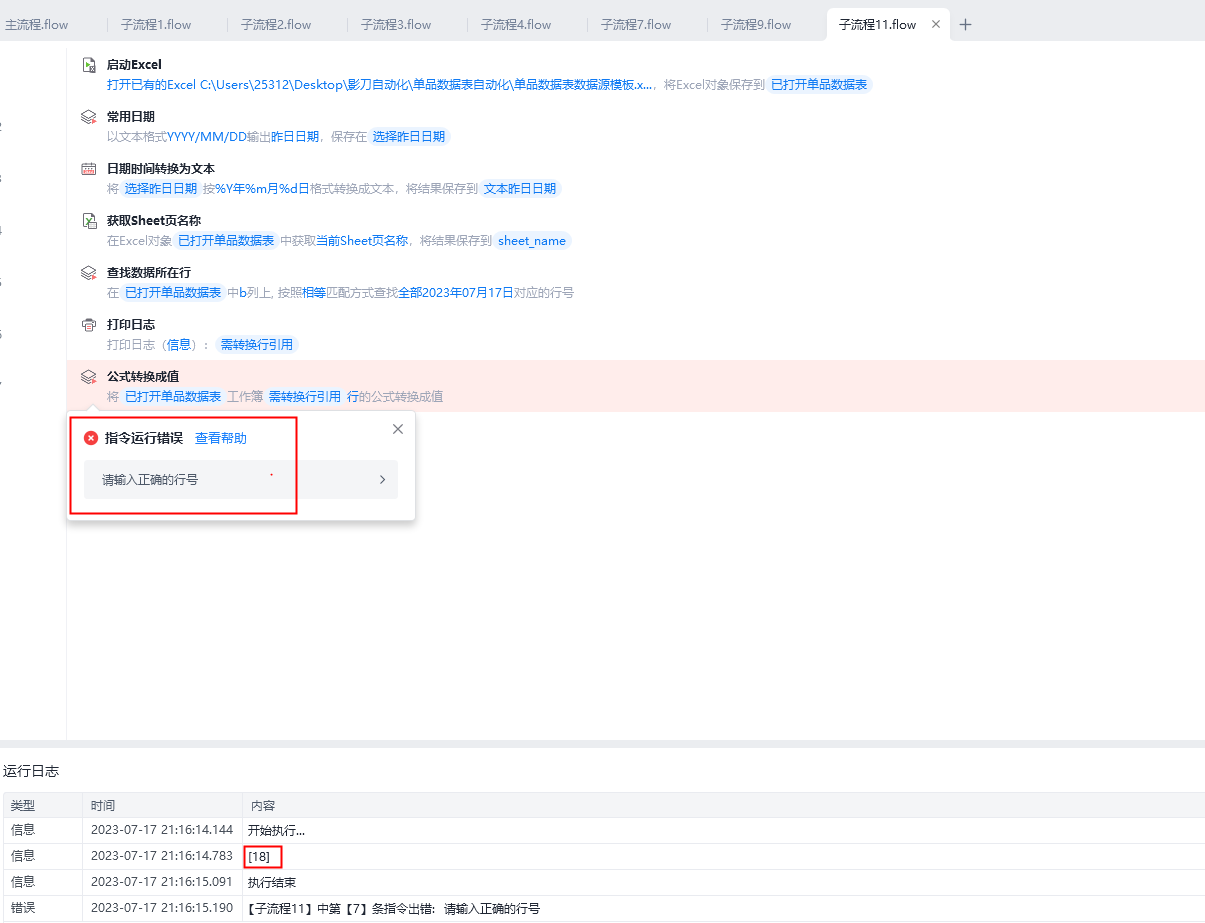Expand the 请输入正确的行号 error detail arrow
1205x923 pixels.
click(382, 480)
